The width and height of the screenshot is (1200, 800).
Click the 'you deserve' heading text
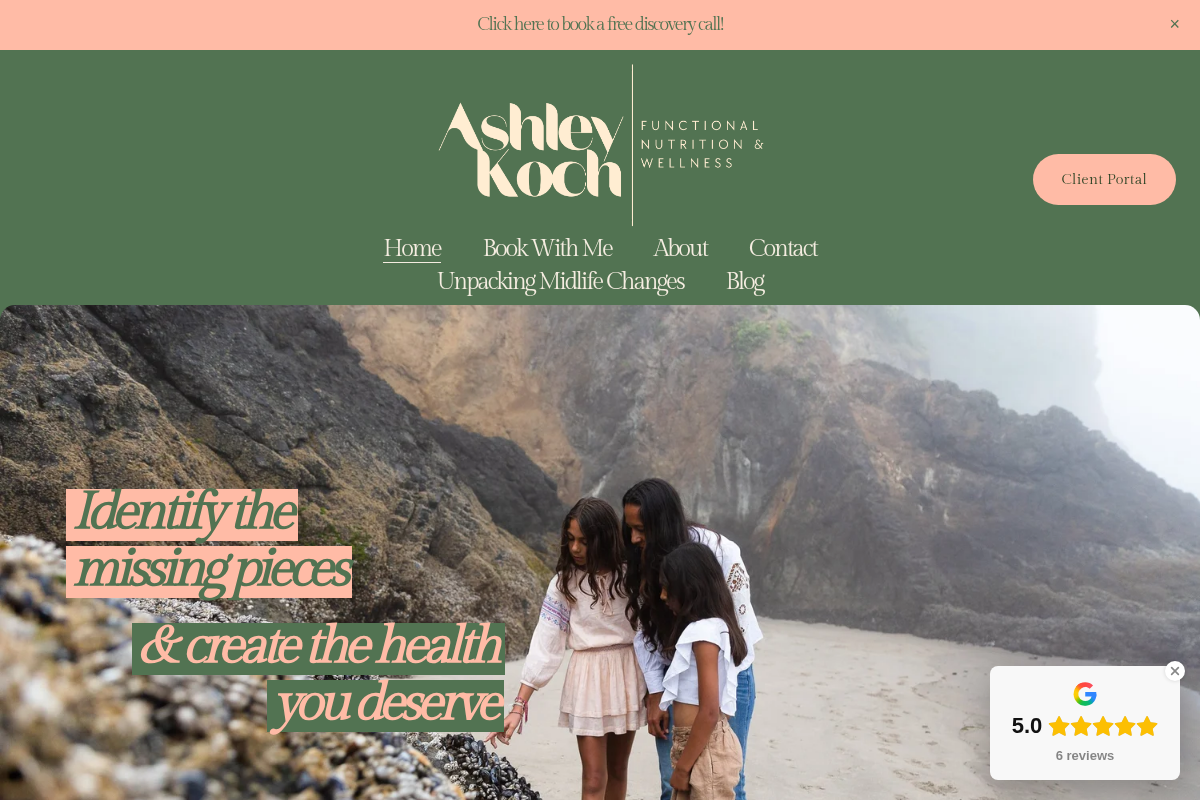(386, 706)
